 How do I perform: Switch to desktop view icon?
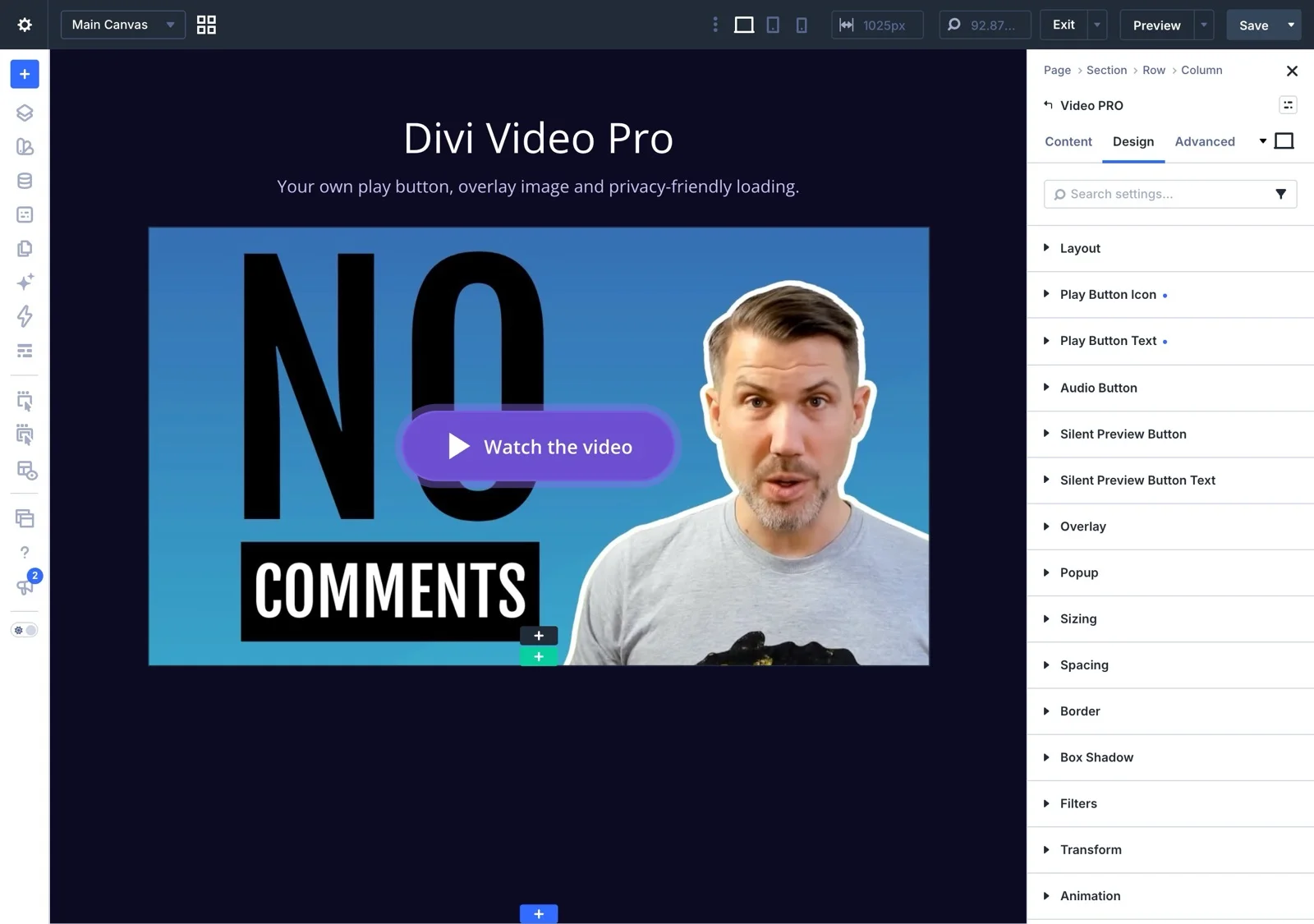tap(744, 25)
